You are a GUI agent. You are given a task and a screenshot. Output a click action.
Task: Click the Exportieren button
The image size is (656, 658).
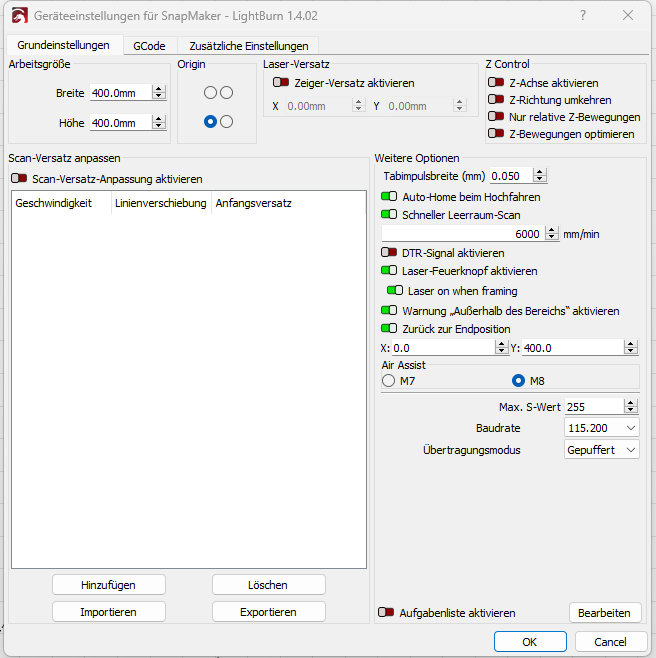pyautogui.click(x=269, y=612)
